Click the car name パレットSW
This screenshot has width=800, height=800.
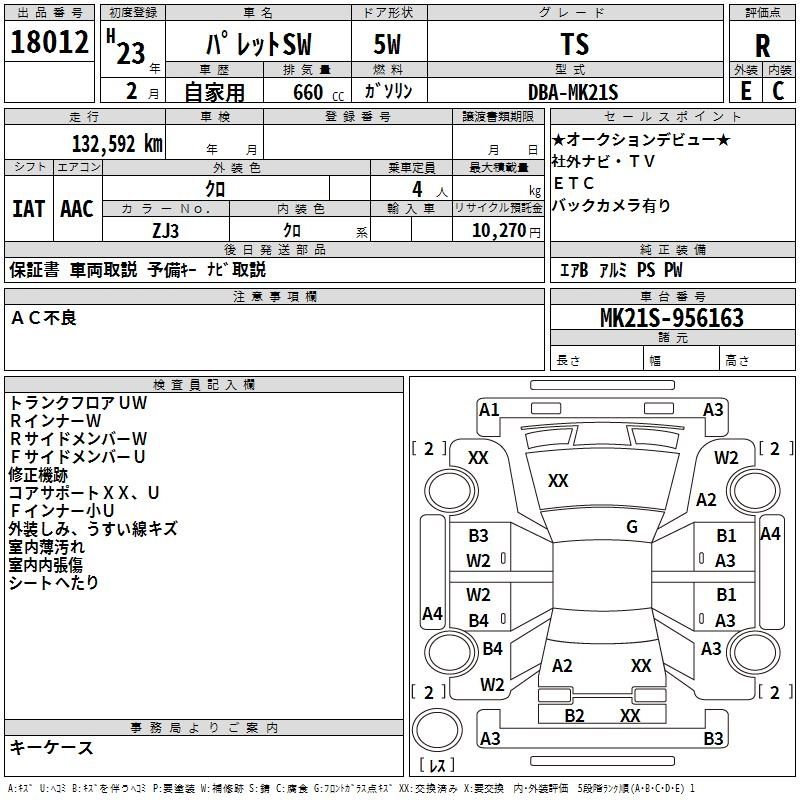pos(258,44)
